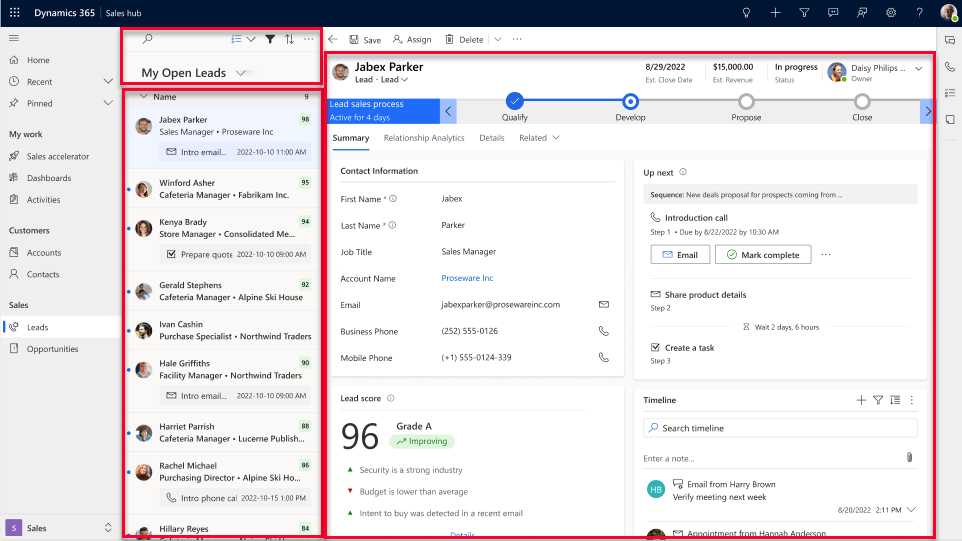Click the lightbulb assistant icon

(x=746, y=12)
